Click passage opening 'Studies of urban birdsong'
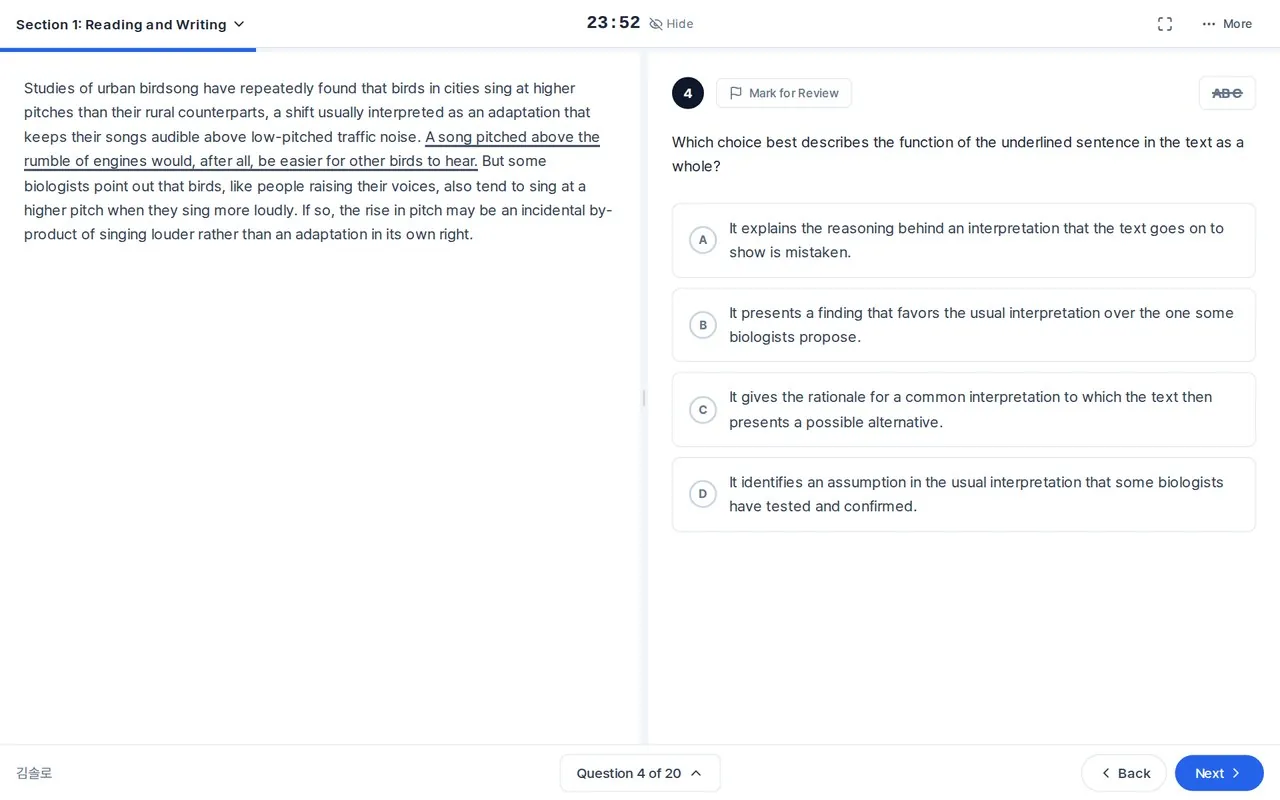This screenshot has height=800, width=1280. pos(111,88)
